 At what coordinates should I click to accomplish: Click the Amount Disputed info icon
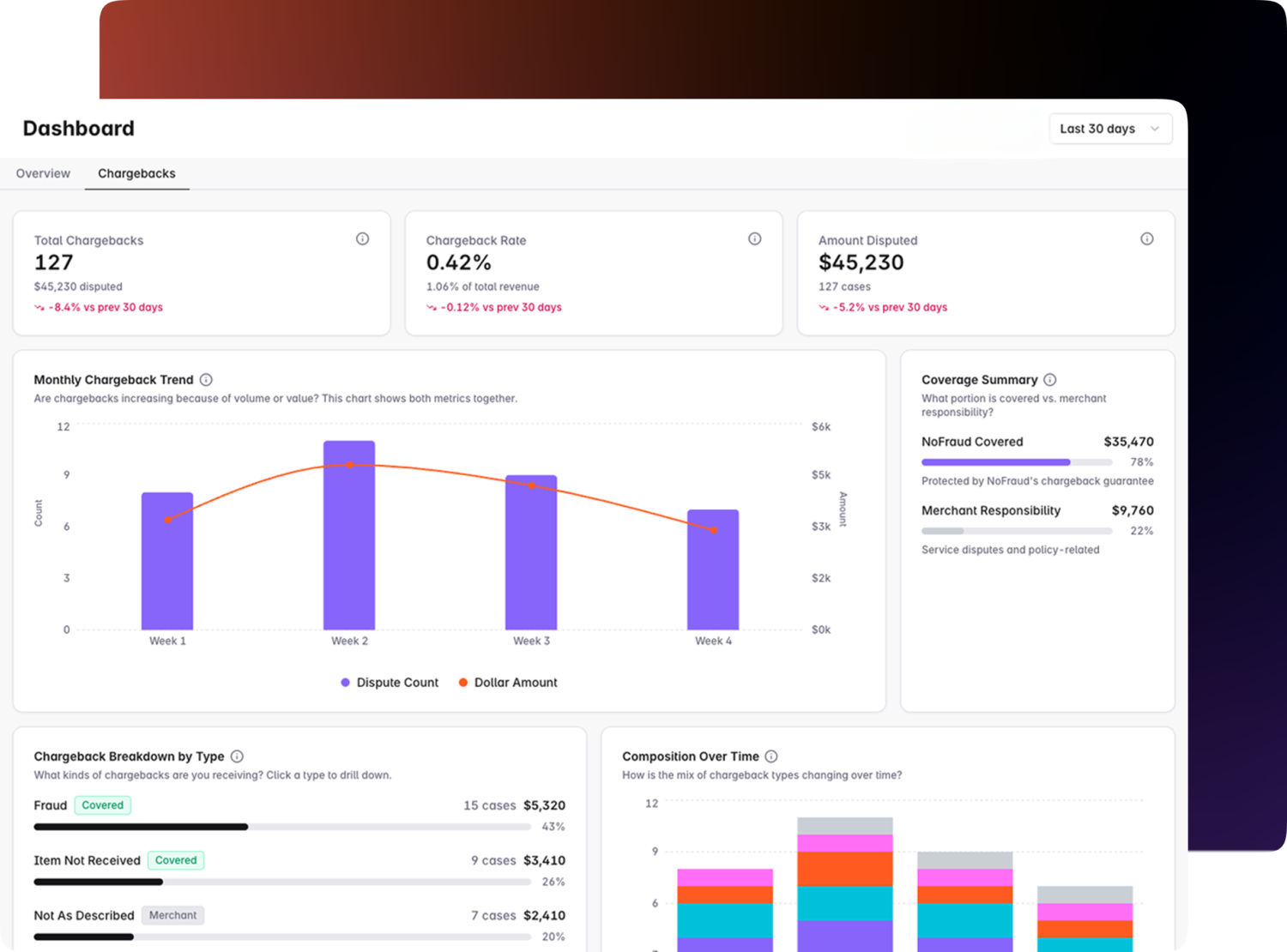pyautogui.click(x=1147, y=238)
